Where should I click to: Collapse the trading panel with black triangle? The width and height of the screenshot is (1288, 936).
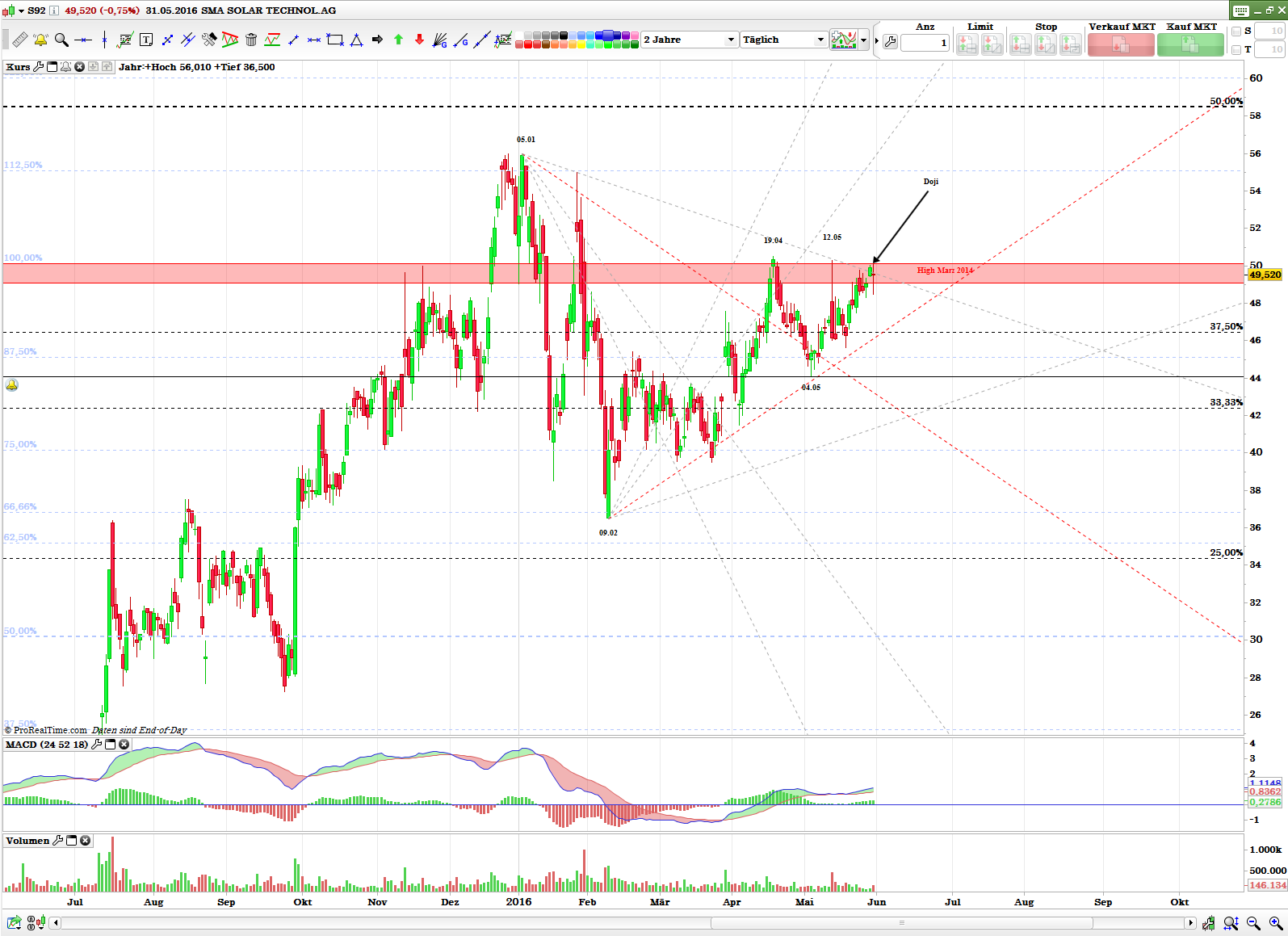pyautogui.click(x=876, y=40)
